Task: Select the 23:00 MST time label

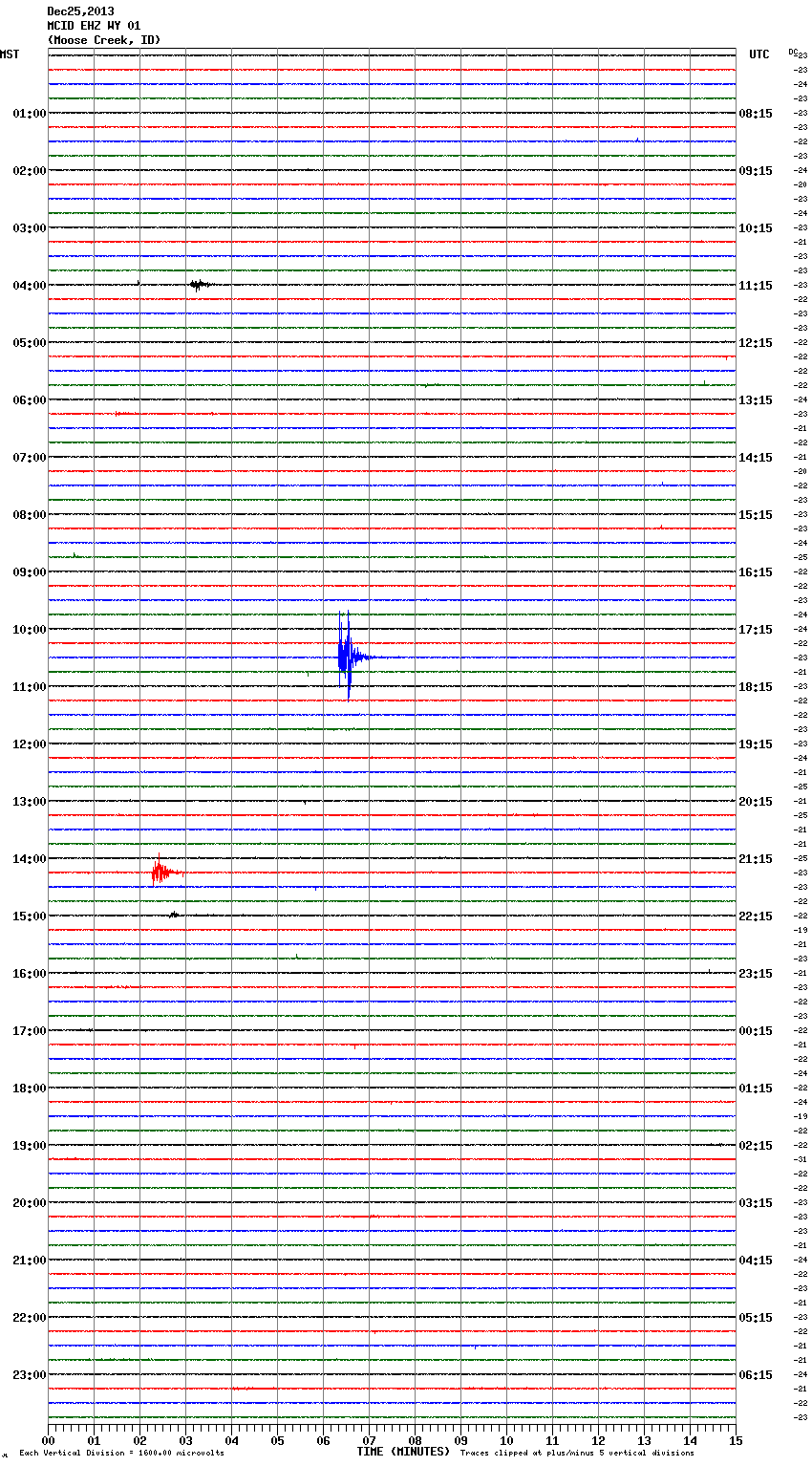Action: pos(29,1375)
